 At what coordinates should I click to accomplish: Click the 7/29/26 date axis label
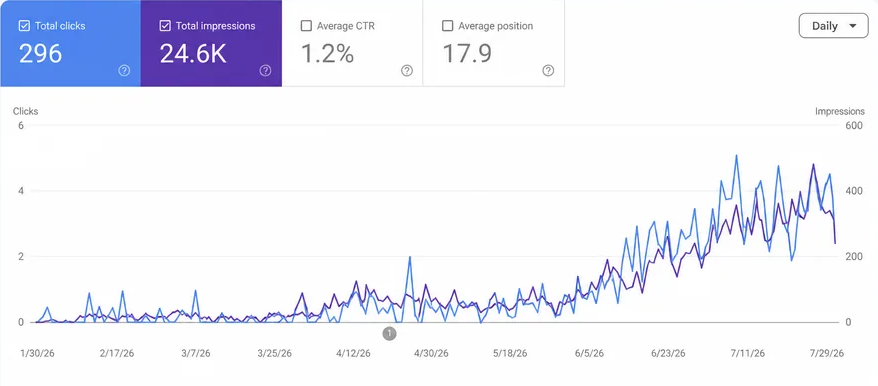pyautogui.click(x=826, y=354)
